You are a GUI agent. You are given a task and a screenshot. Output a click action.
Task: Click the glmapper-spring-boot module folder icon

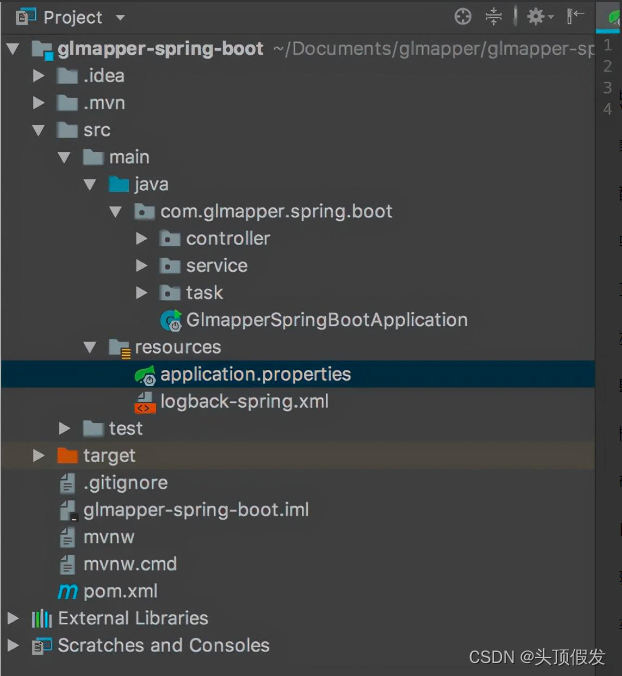coord(42,50)
